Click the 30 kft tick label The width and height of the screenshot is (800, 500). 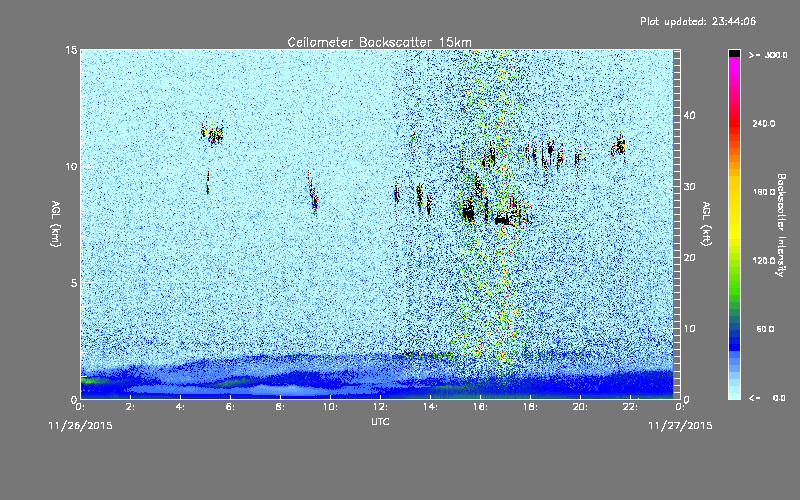tap(689, 186)
